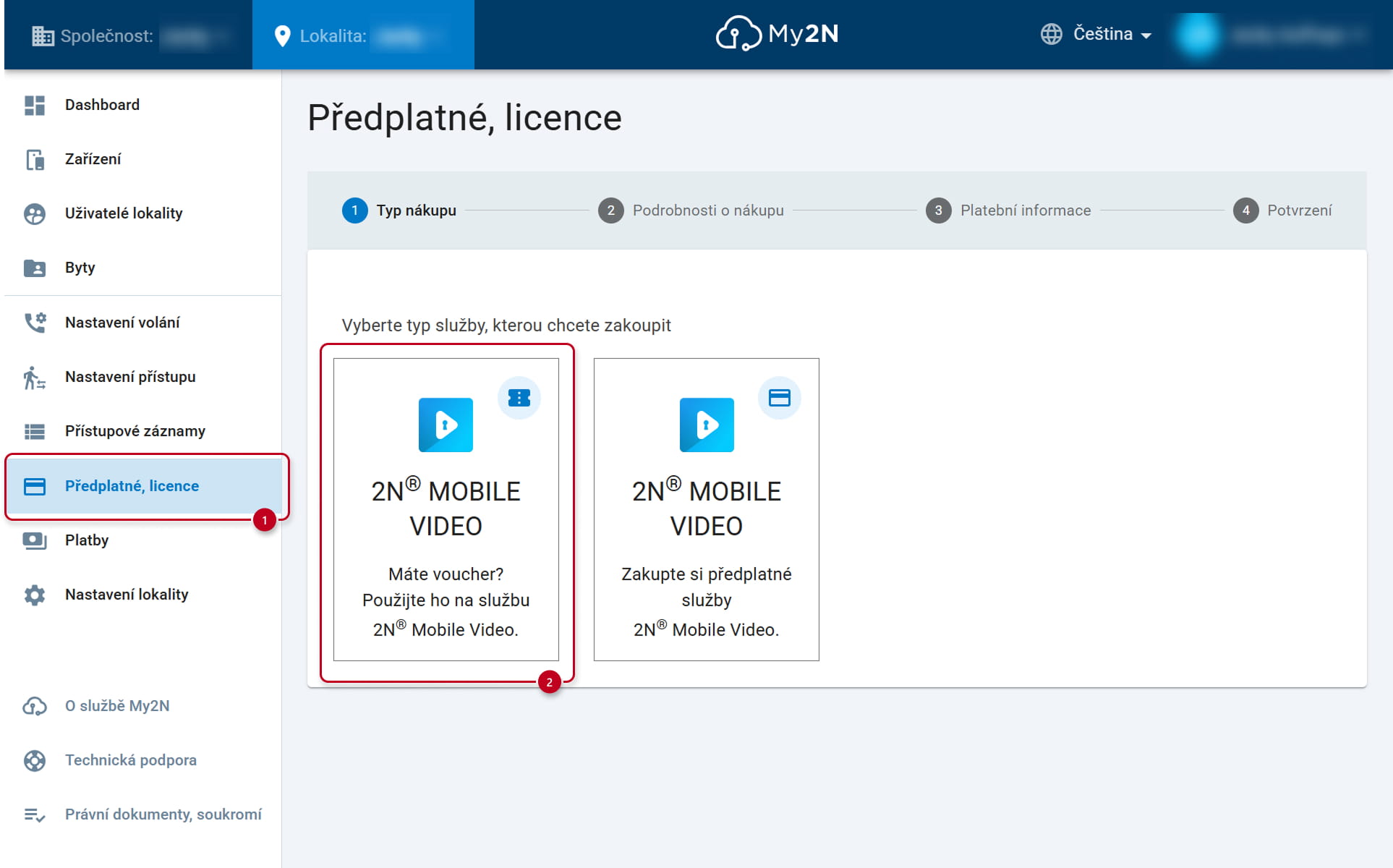The image size is (1393, 868).
Task: Click the text 'Vyberte typ služby, kterou chcete zakoupit'
Action: [x=506, y=325]
